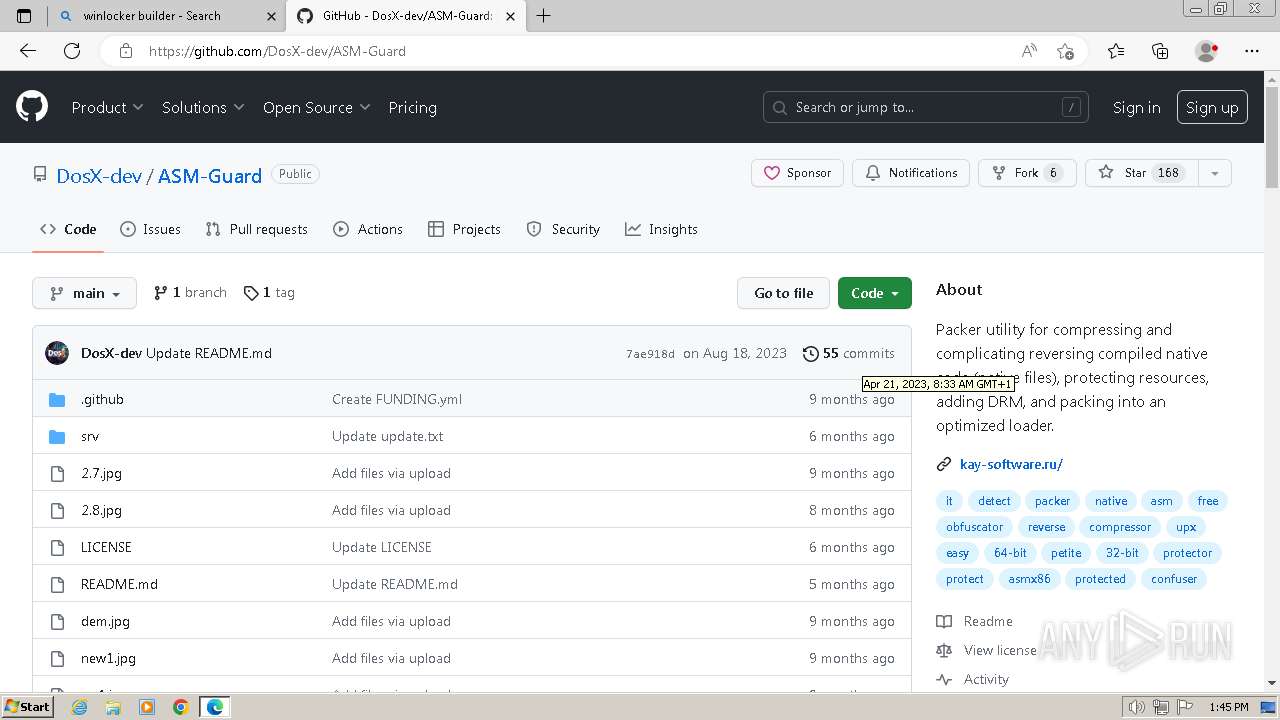Screen dimensions: 1280x720
Task: Click DosX-dev avatar in commit row
Action: coord(57,353)
